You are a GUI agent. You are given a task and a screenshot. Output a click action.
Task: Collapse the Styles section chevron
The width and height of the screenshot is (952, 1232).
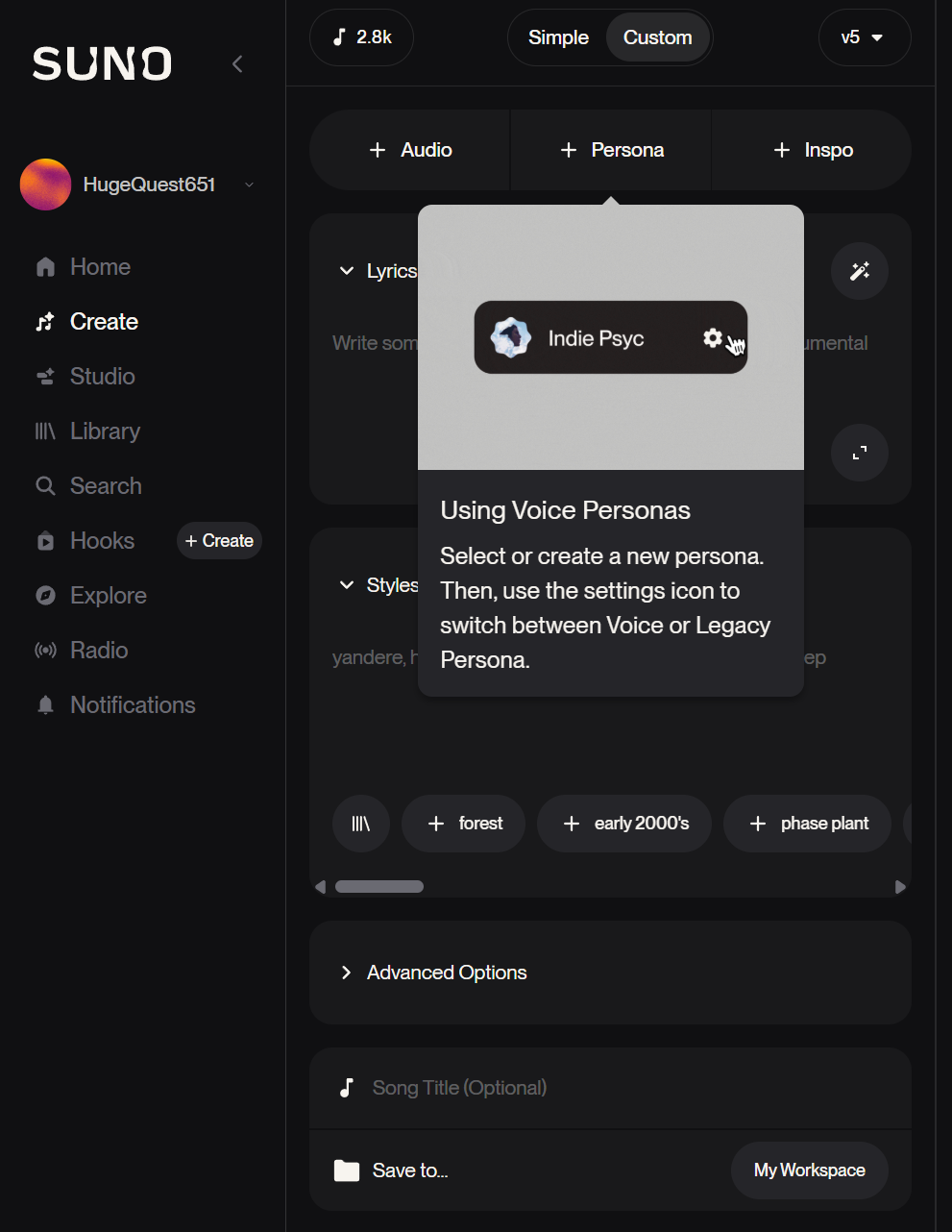point(347,585)
